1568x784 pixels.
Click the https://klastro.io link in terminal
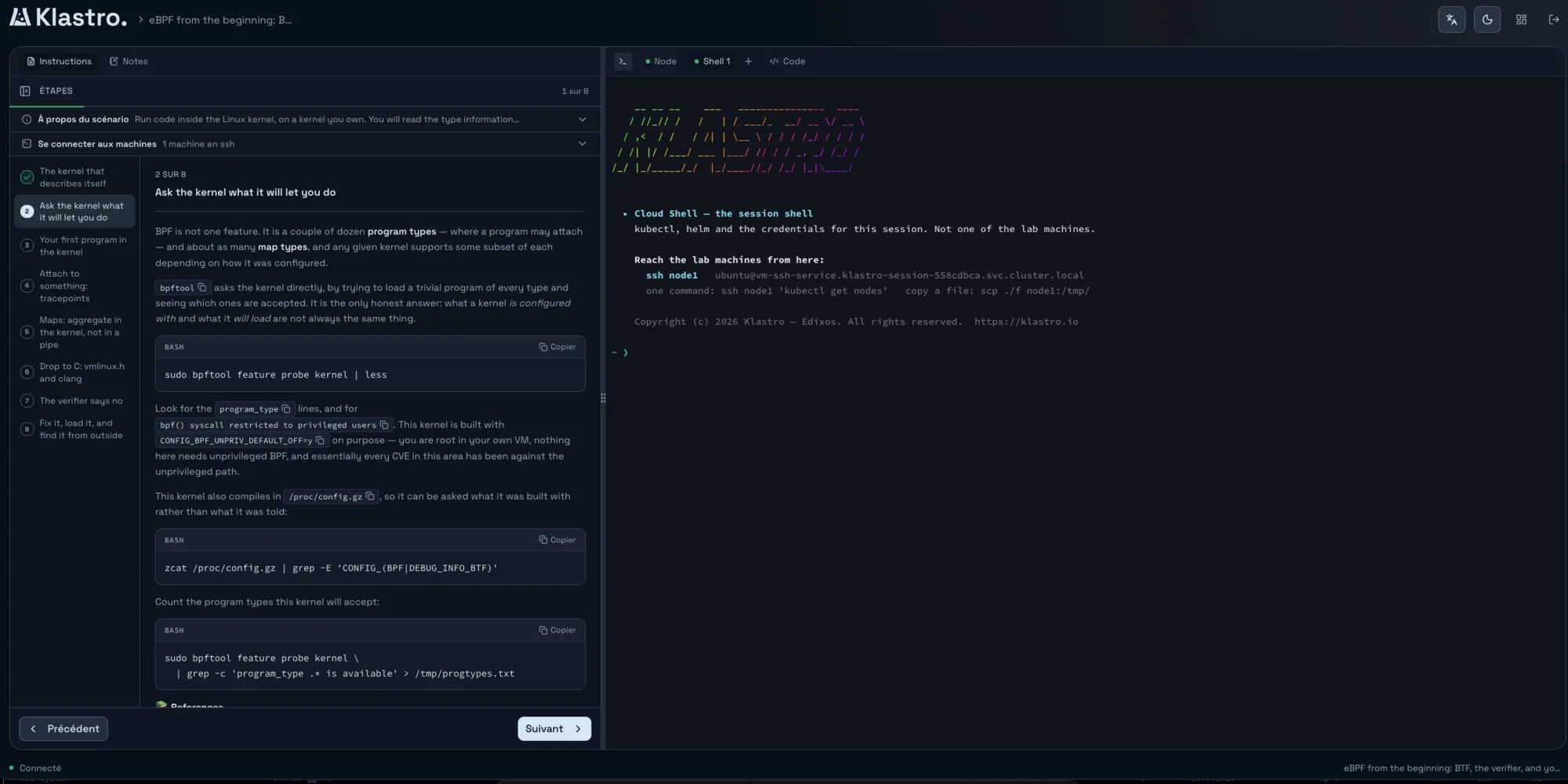click(1026, 321)
